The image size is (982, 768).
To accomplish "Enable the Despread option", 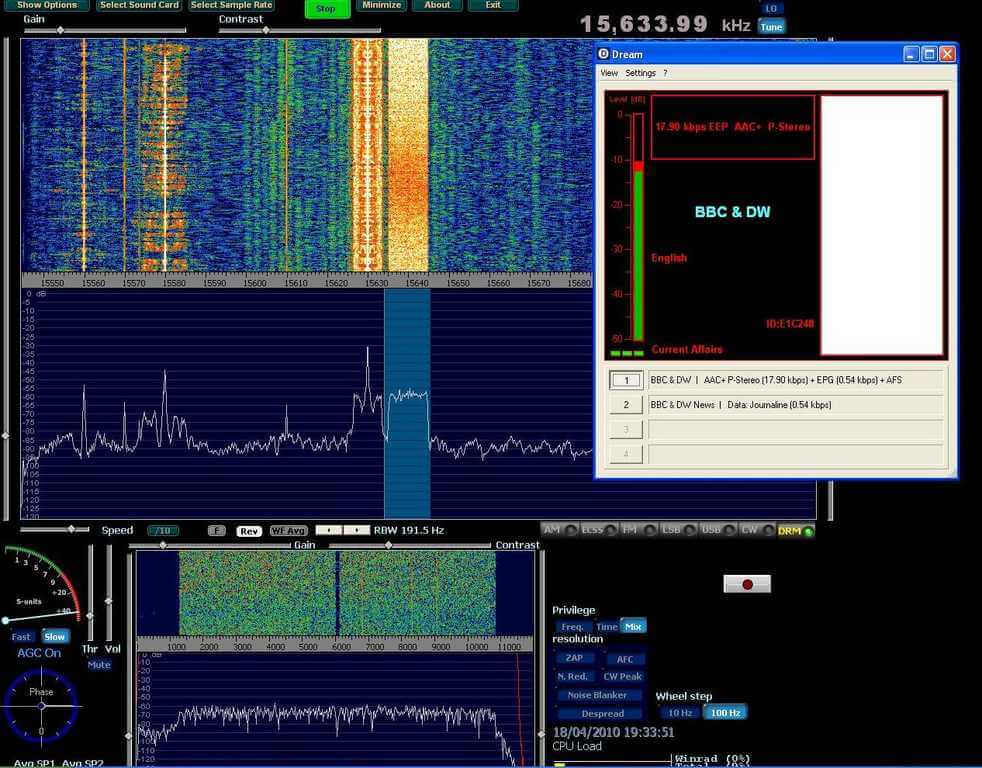I will [602, 714].
